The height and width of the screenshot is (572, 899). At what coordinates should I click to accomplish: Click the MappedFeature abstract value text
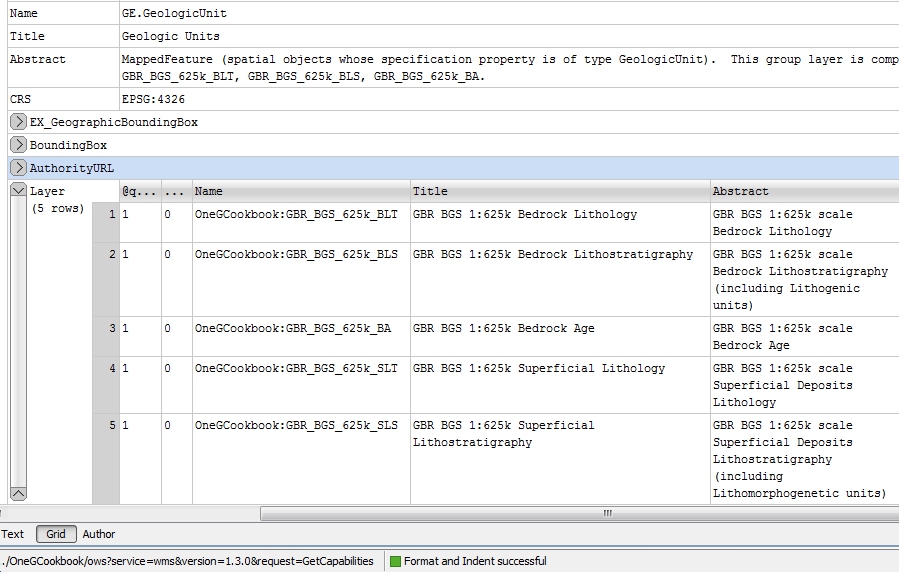pyautogui.click(x=510, y=68)
